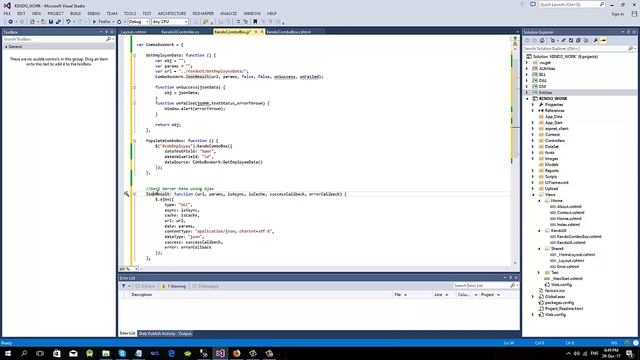The width and height of the screenshot is (640, 360).
Task: Toggle the Messages filter in Error List
Action: click(205, 286)
